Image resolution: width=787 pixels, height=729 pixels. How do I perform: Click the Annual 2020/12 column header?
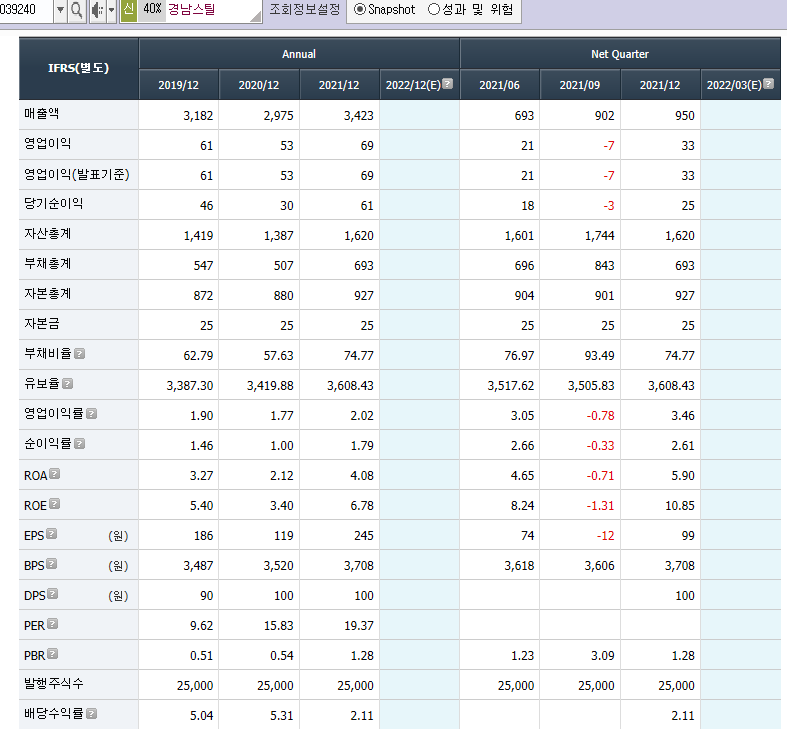click(x=259, y=85)
